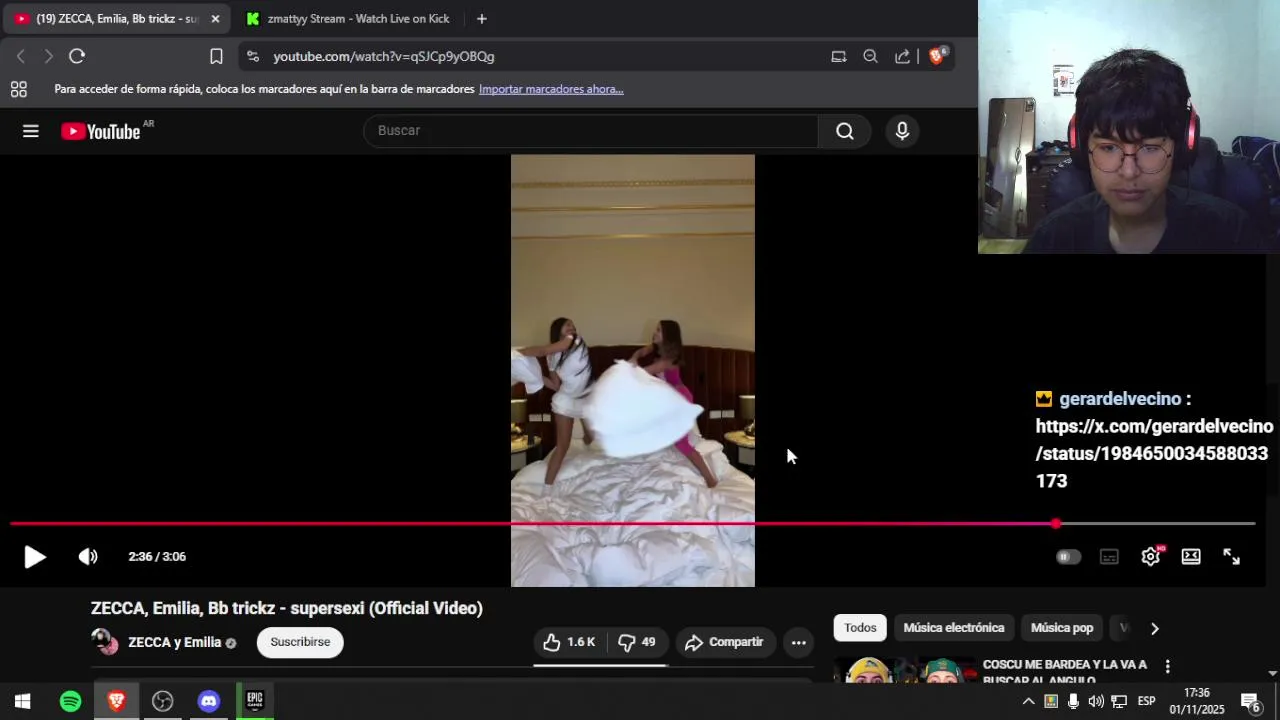1280x720 pixels.
Task: Select the Música electrónica chip
Action: point(954,628)
